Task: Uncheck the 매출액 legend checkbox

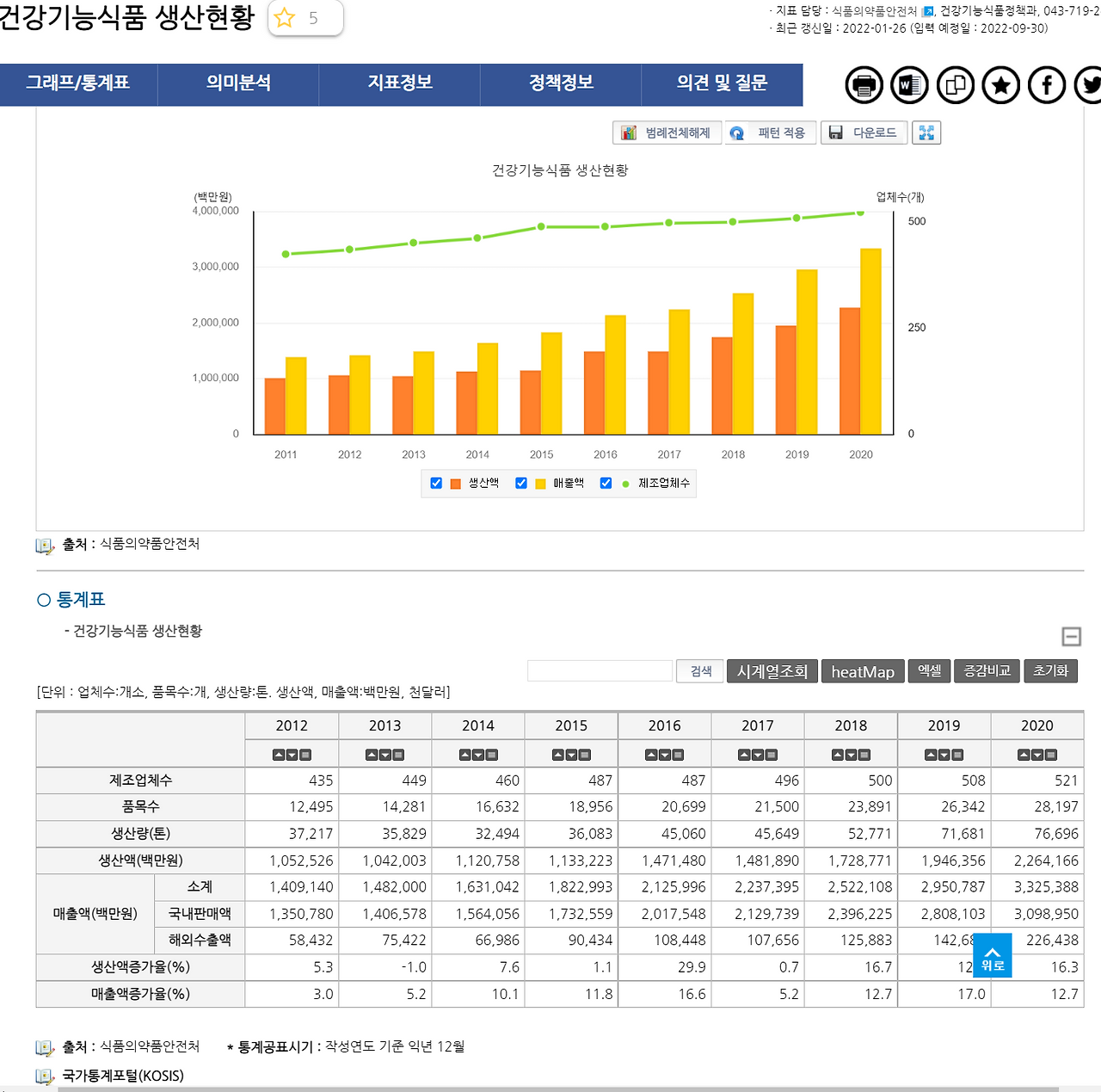Action: coord(521,484)
